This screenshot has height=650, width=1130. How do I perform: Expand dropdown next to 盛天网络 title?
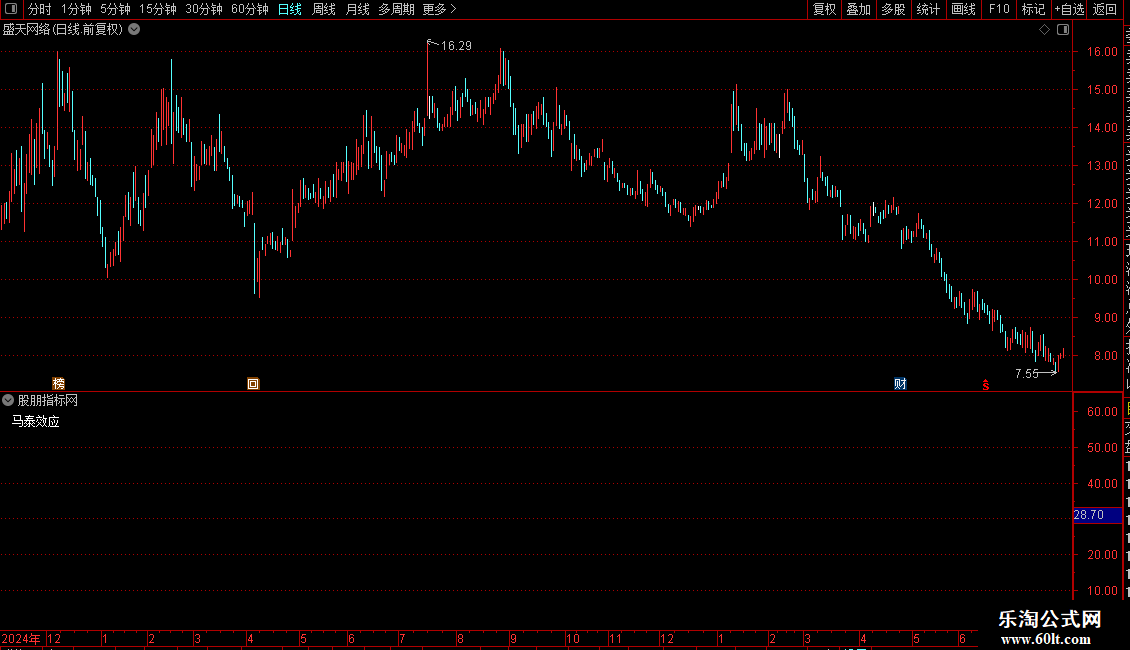(x=134, y=30)
